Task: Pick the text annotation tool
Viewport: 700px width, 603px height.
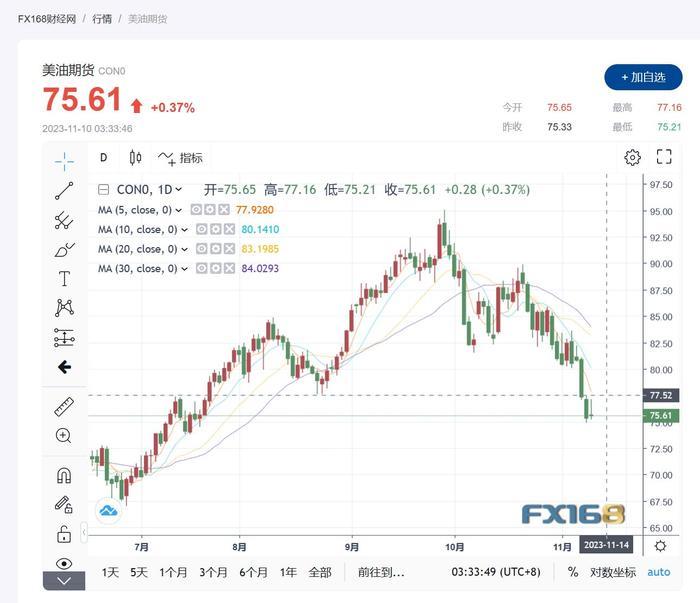Action: tap(64, 278)
